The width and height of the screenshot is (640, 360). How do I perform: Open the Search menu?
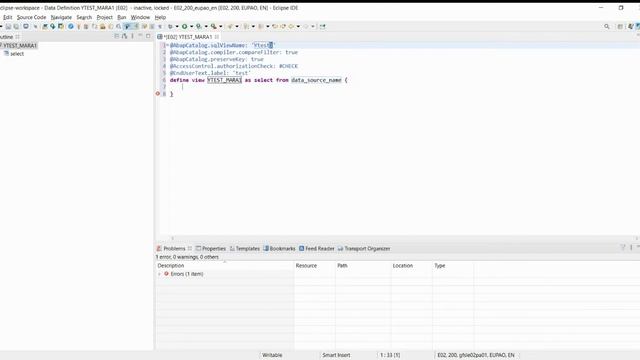click(84, 17)
